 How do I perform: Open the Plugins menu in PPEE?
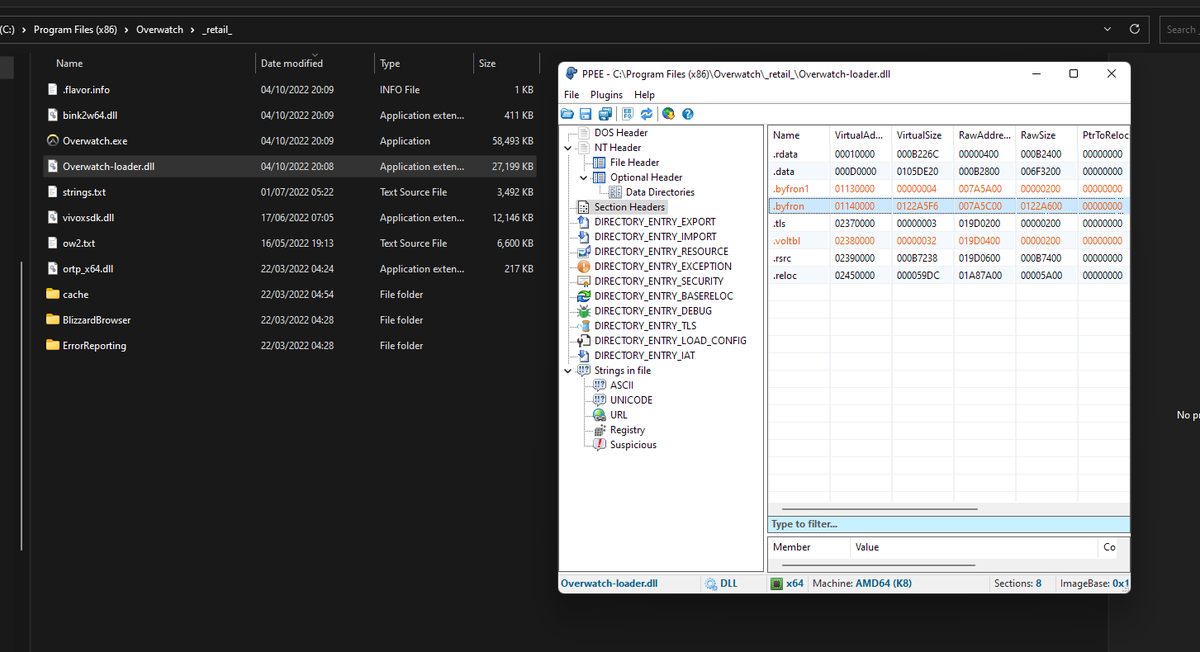point(607,95)
